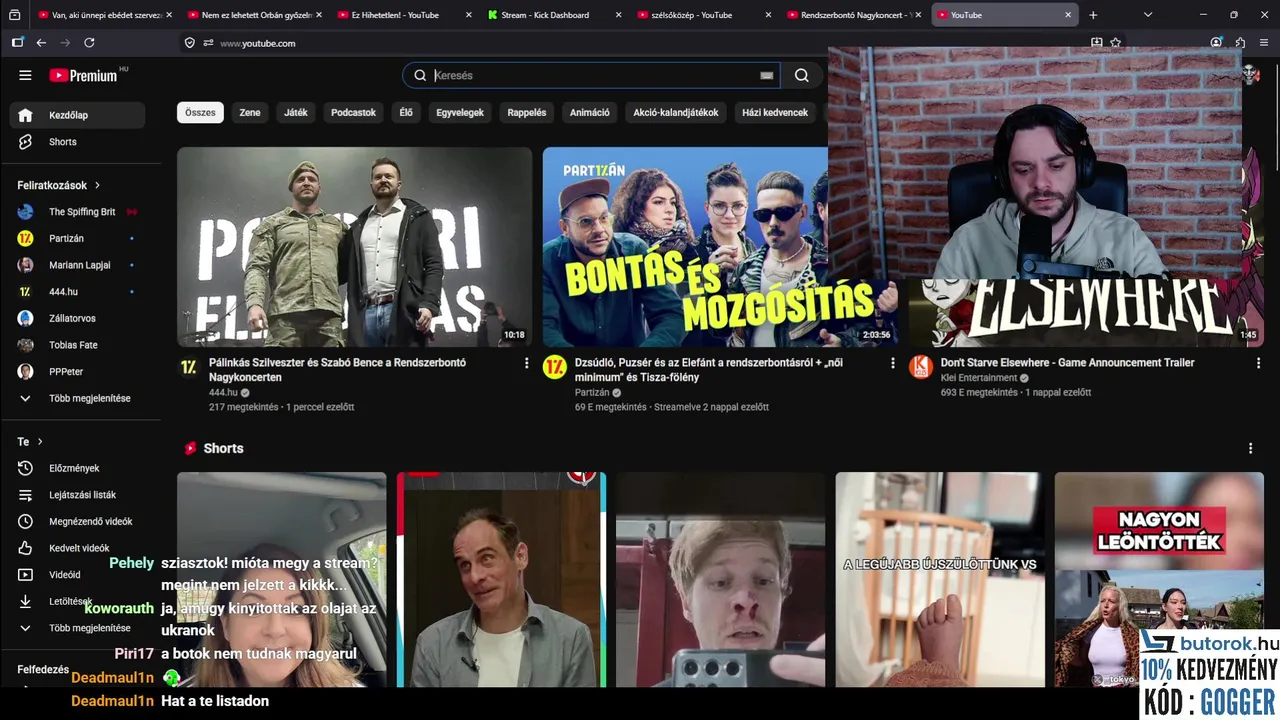Open the browser menu hamburger icon
The image size is (1280, 720).
(x=1264, y=43)
